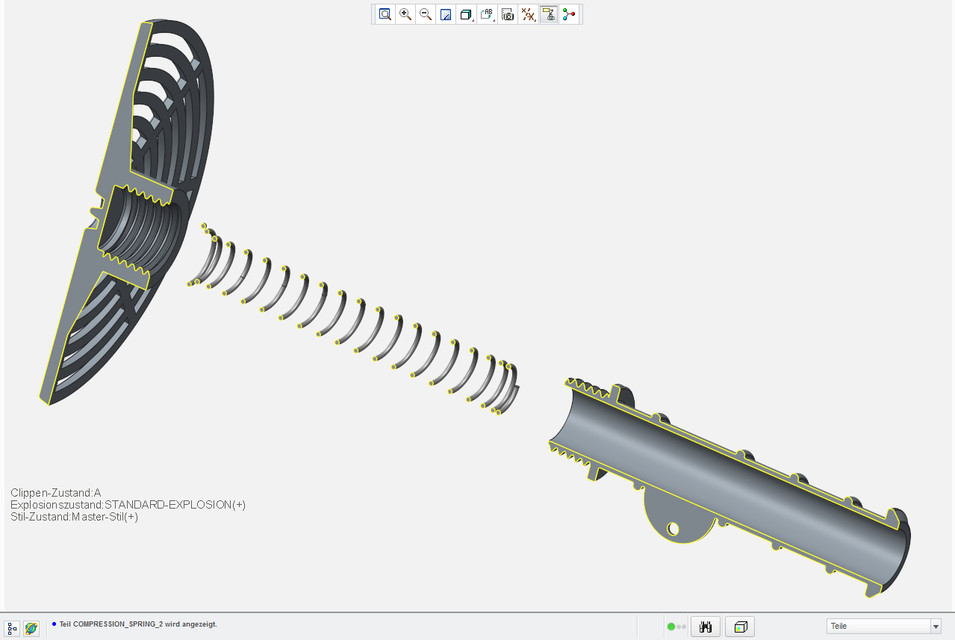Open the saved orientations dropdown
955x640 pixels.
coord(487,14)
